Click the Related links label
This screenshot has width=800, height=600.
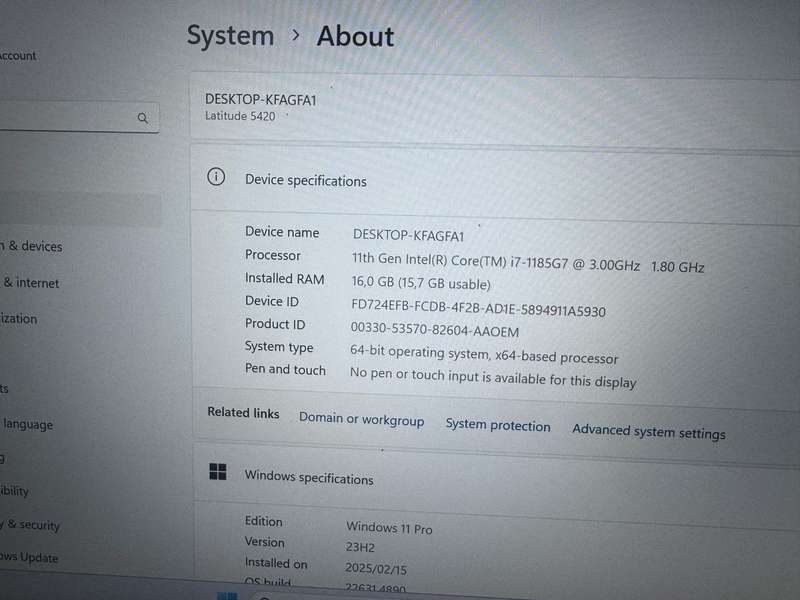point(243,412)
